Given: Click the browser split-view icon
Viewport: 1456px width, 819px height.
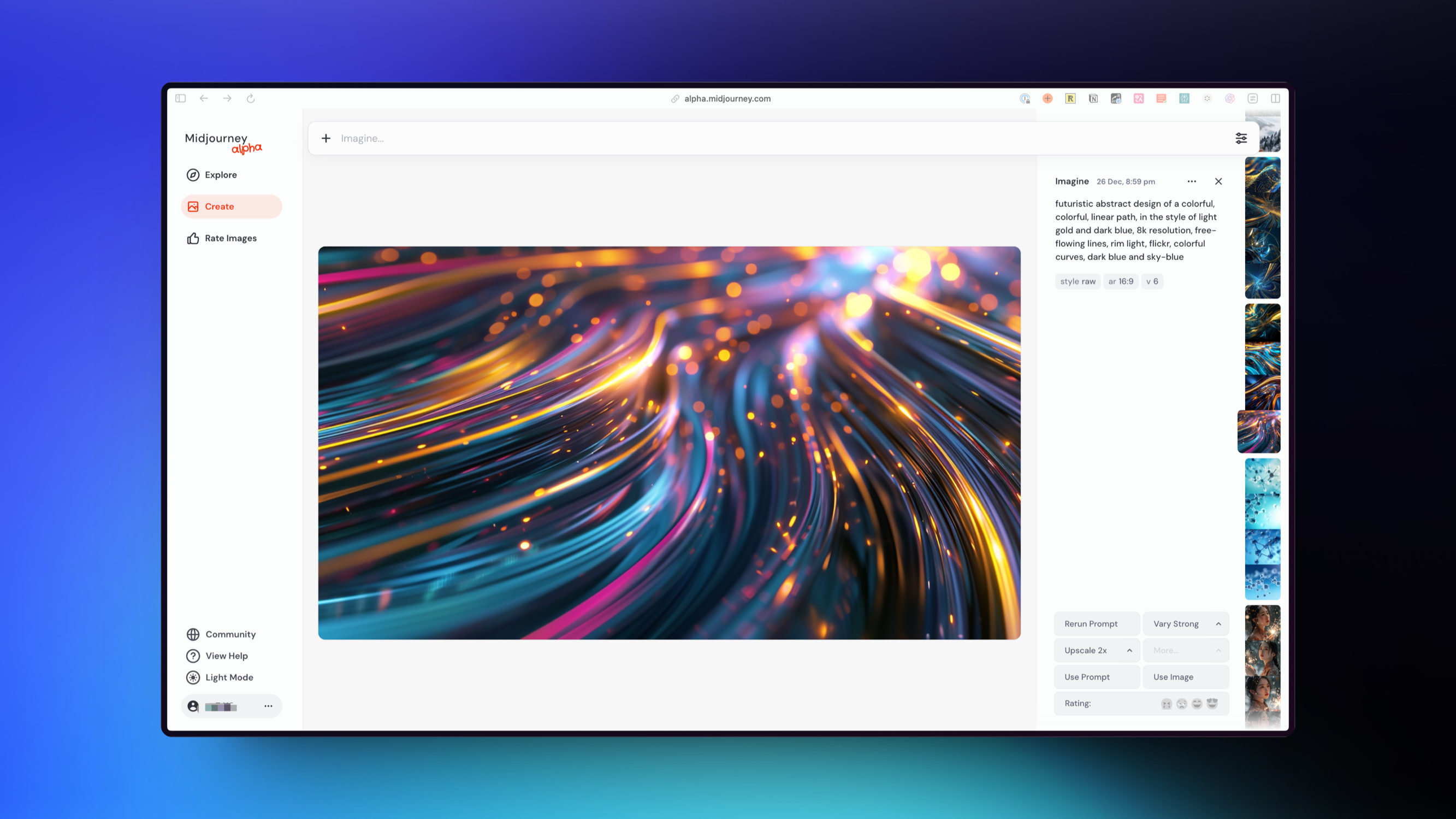Looking at the screenshot, I should coord(1275,98).
